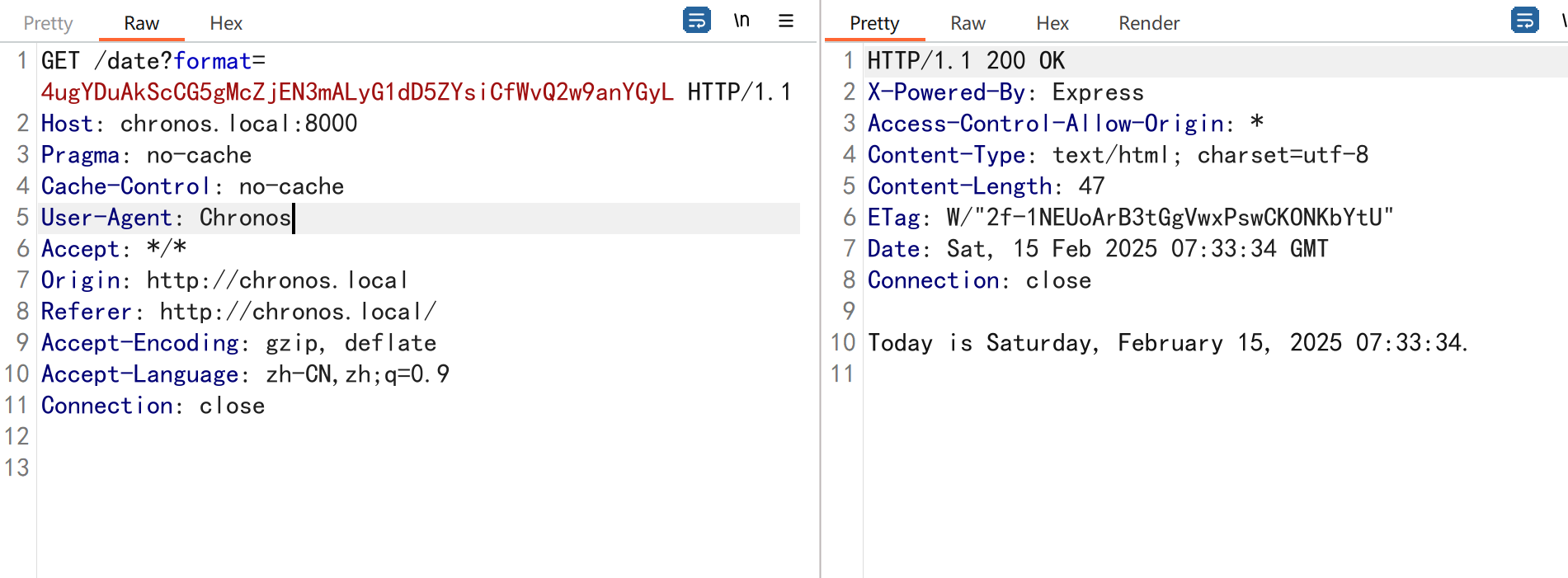Click the Accept-Language header line
1568x578 pixels.
[x=245, y=374]
